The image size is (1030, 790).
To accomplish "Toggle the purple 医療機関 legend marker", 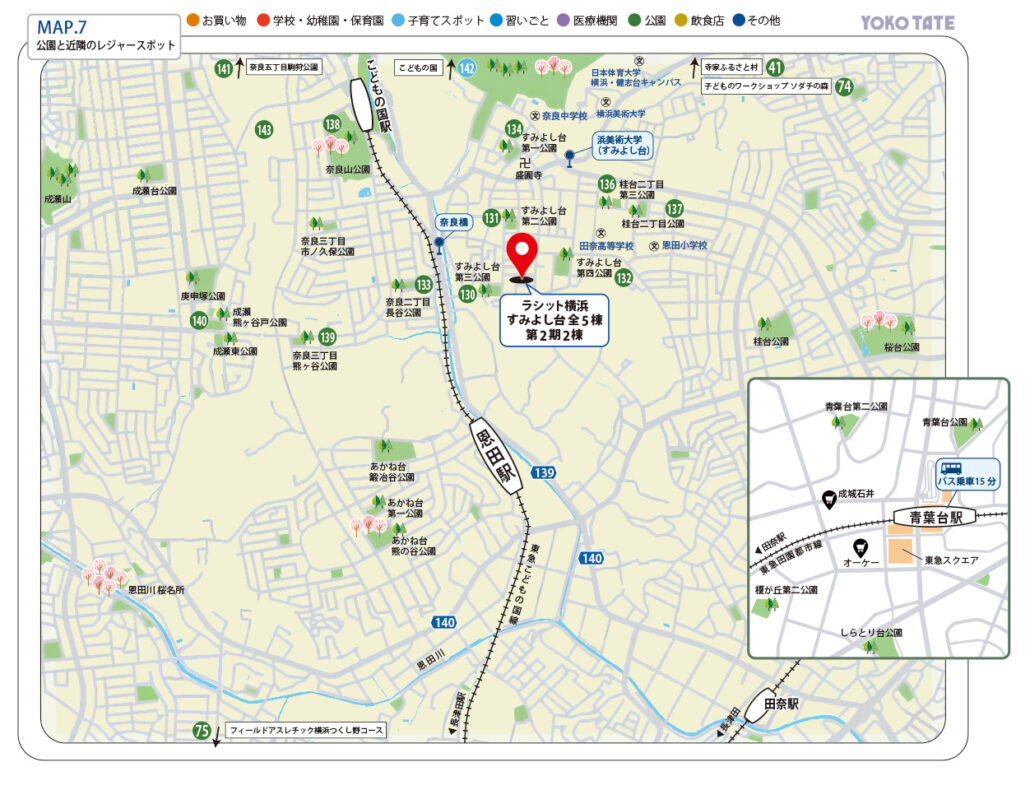I will (563, 18).
